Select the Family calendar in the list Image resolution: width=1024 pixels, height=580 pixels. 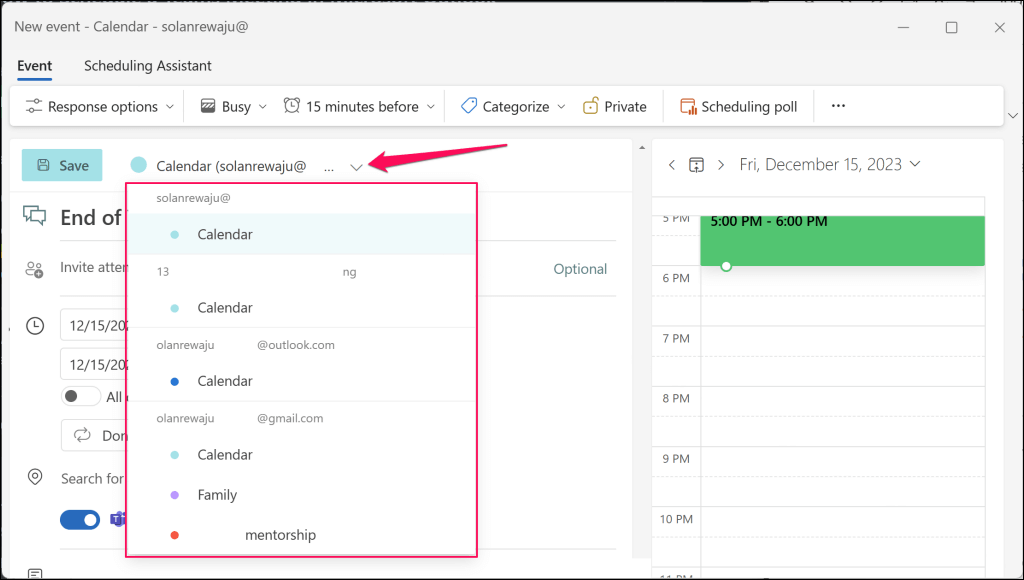coord(217,495)
